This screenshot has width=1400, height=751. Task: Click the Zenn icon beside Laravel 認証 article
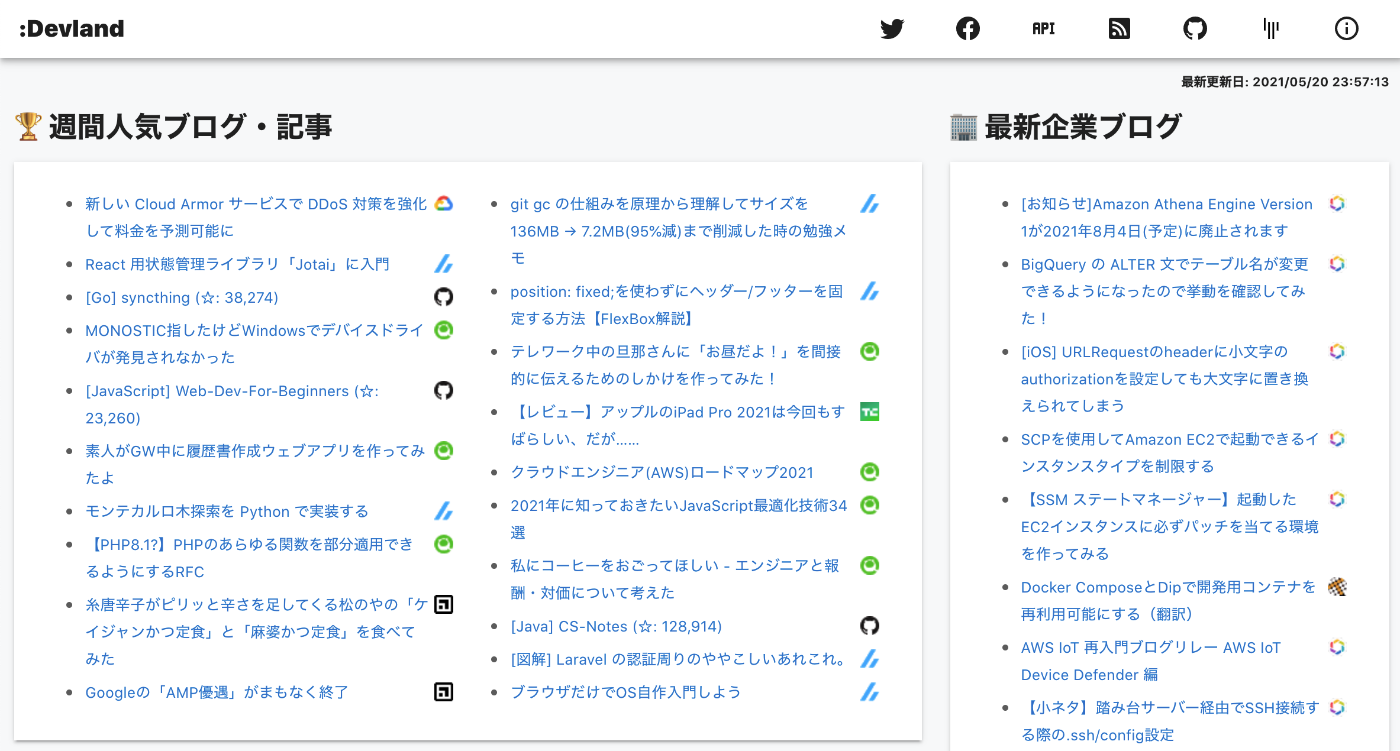click(870, 659)
